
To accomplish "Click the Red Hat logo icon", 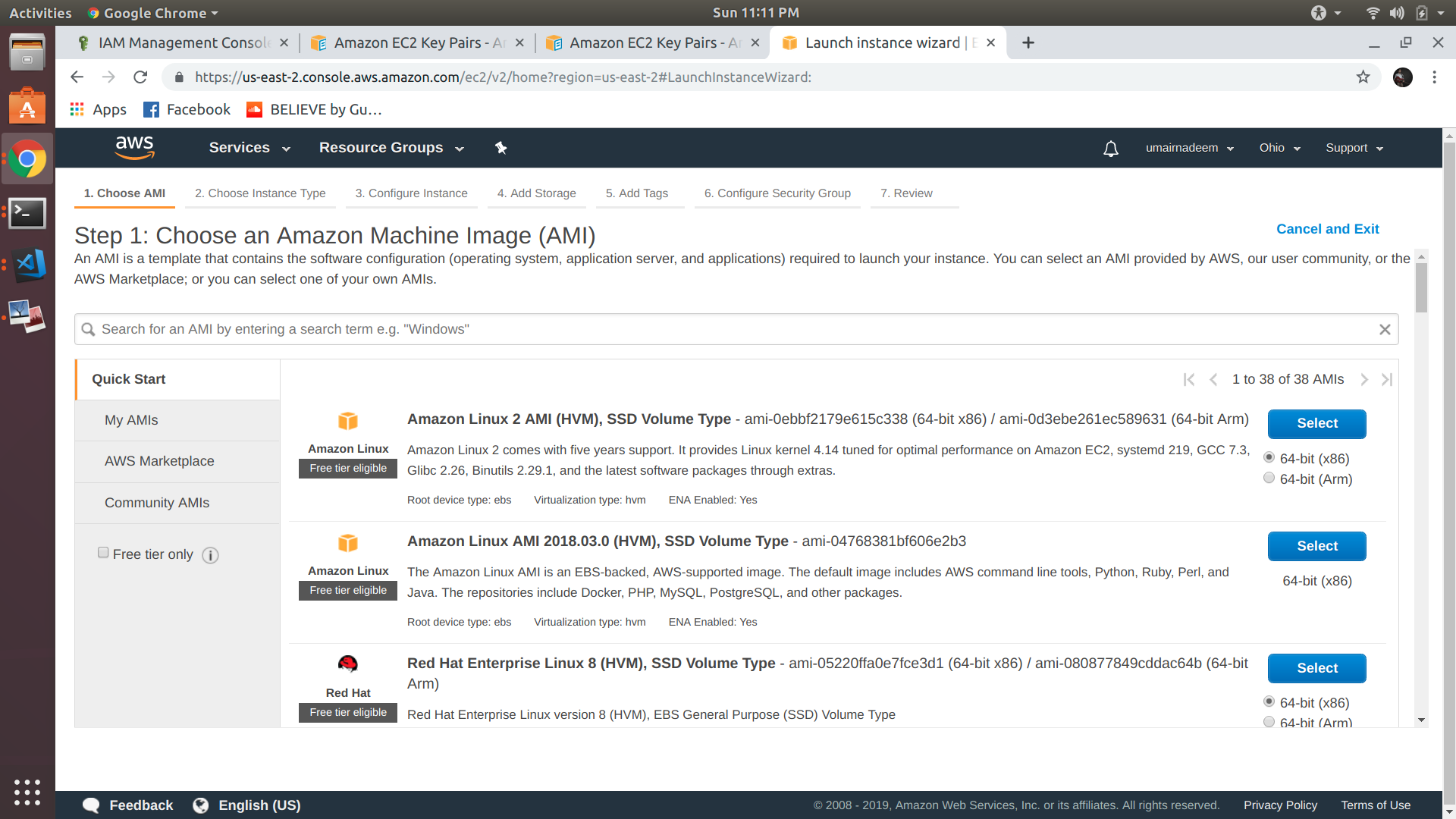I will point(347,663).
